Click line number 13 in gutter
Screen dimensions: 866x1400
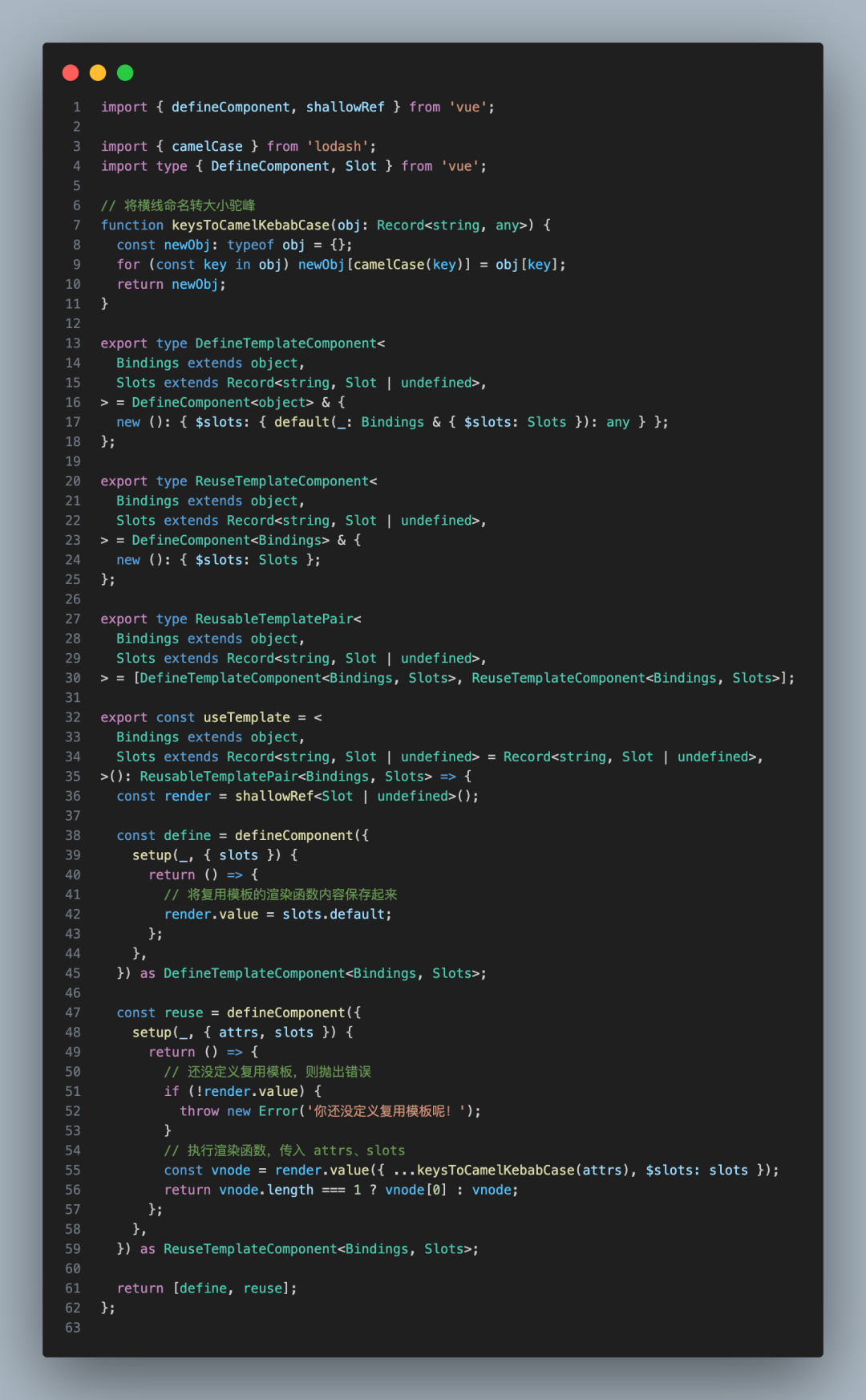[x=73, y=343]
